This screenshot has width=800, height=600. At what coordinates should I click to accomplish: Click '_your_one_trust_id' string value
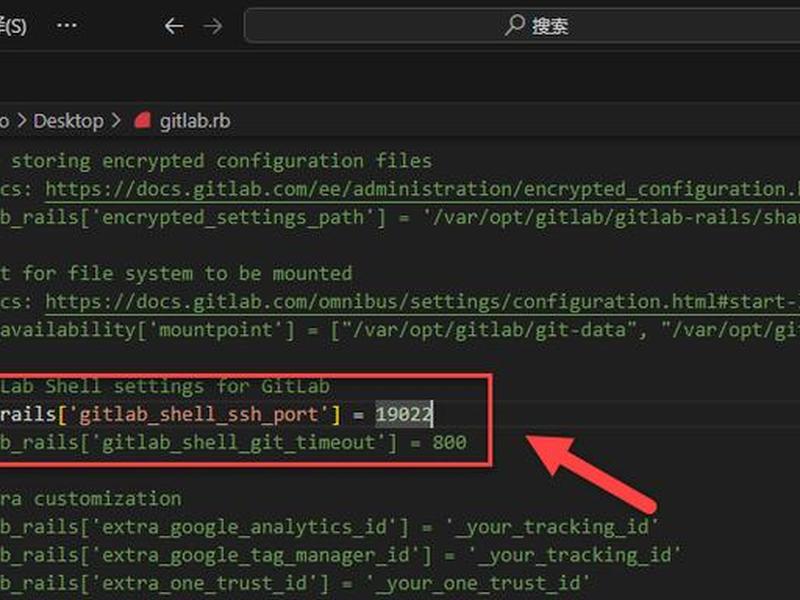pyautogui.click(x=478, y=583)
